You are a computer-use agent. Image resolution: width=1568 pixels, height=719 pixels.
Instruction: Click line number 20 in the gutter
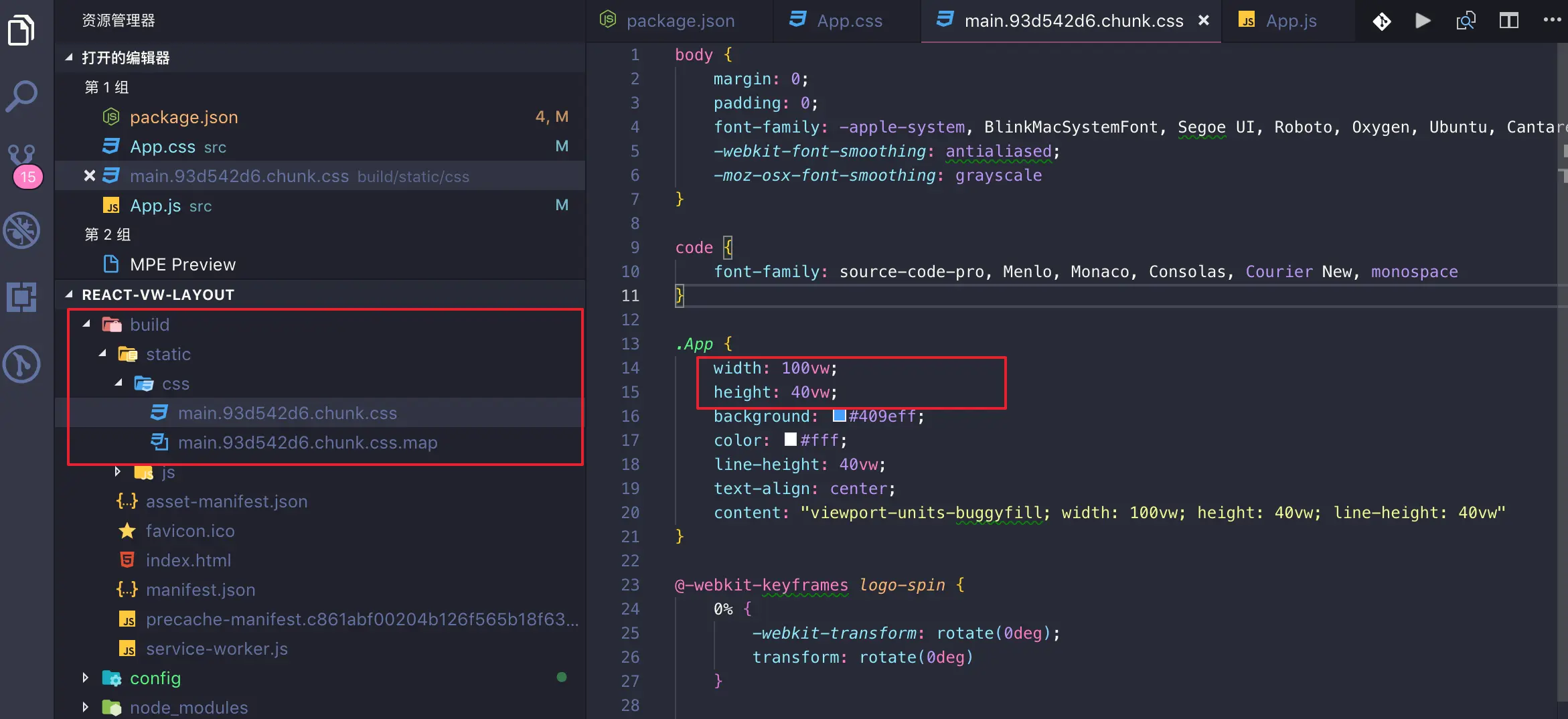pos(630,512)
